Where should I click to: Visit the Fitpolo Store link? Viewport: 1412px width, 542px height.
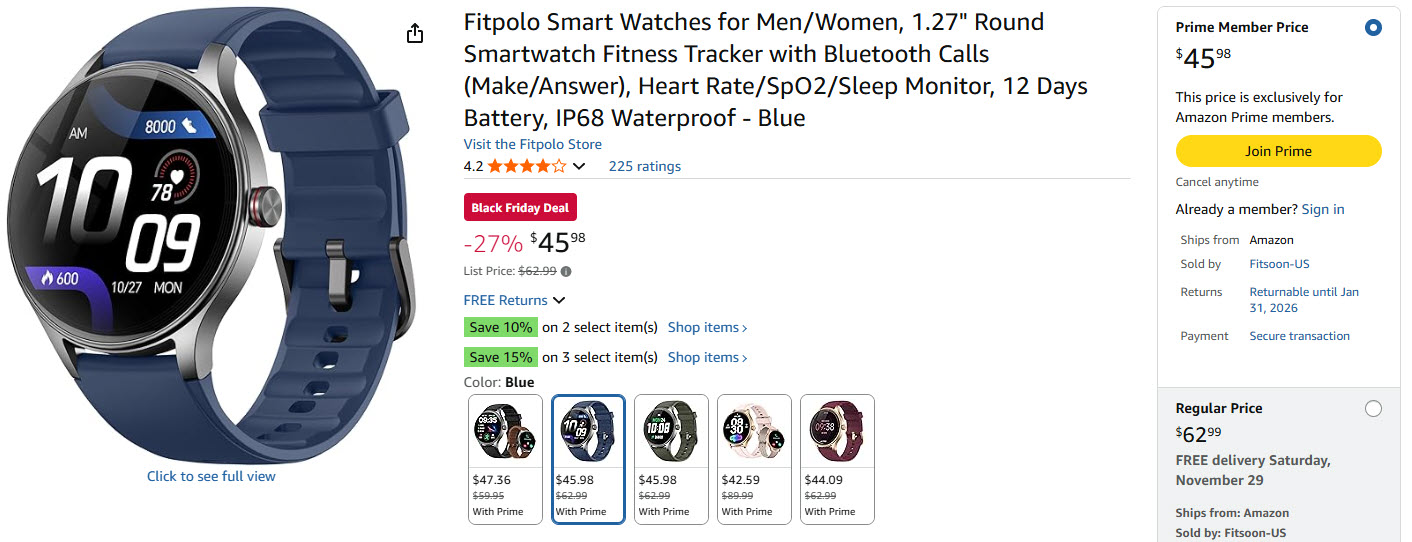click(x=532, y=144)
